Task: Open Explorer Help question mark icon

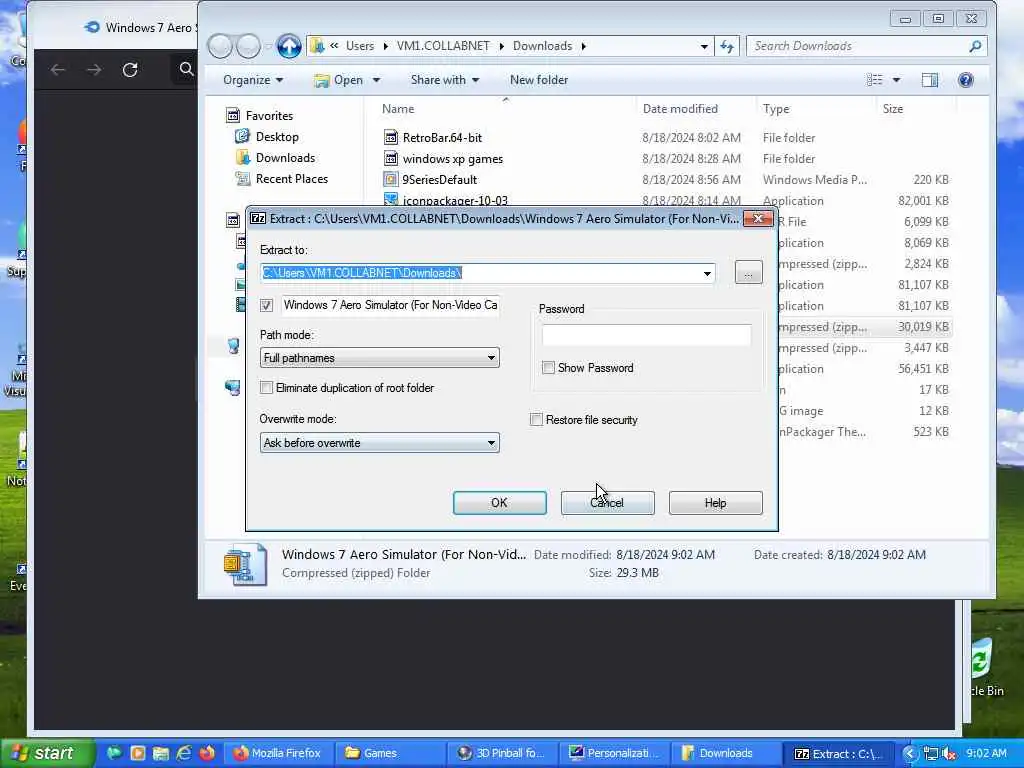Action: [x=965, y=80]
